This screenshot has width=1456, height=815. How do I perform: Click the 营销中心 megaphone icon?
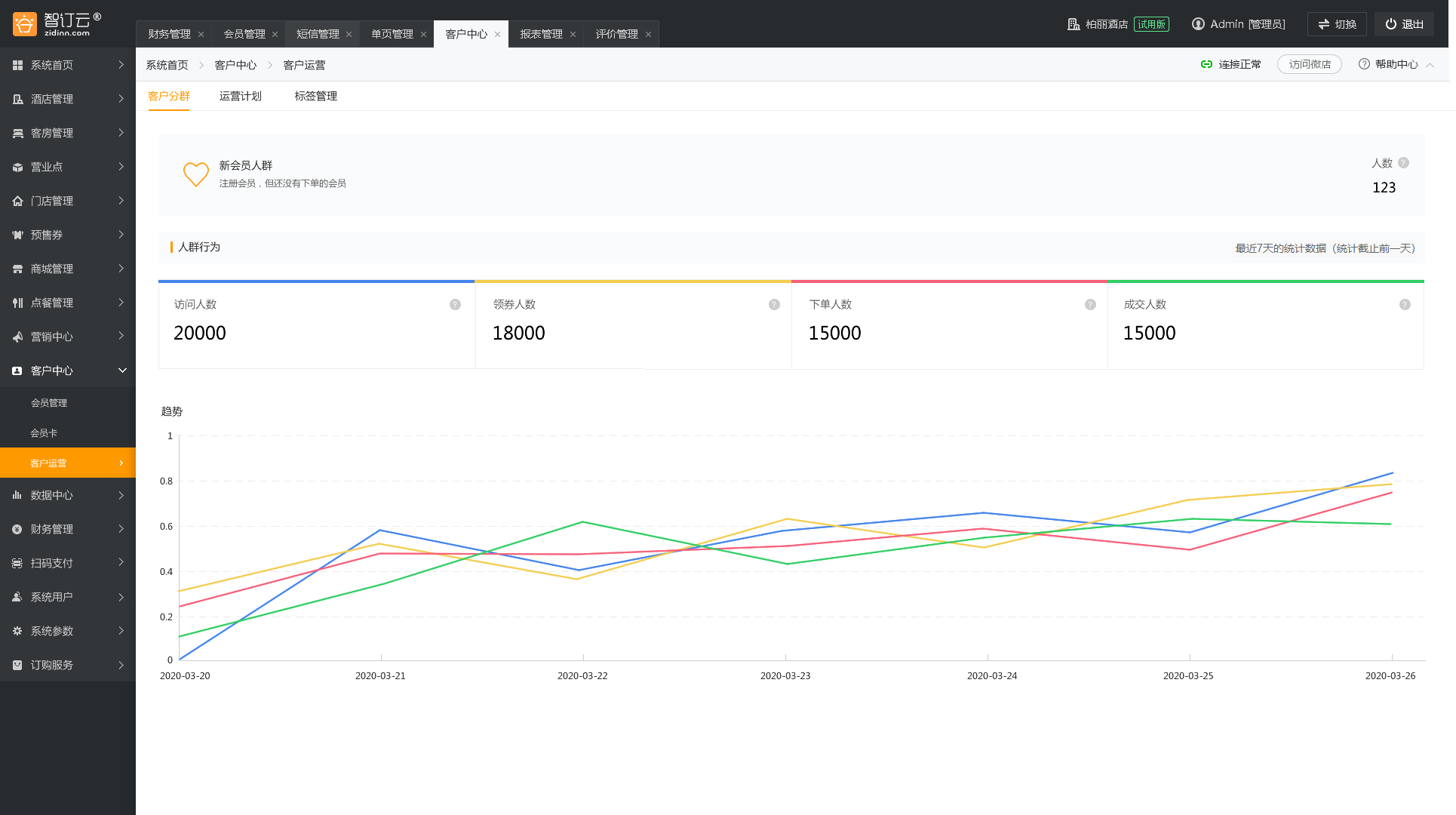coord(17,337)
